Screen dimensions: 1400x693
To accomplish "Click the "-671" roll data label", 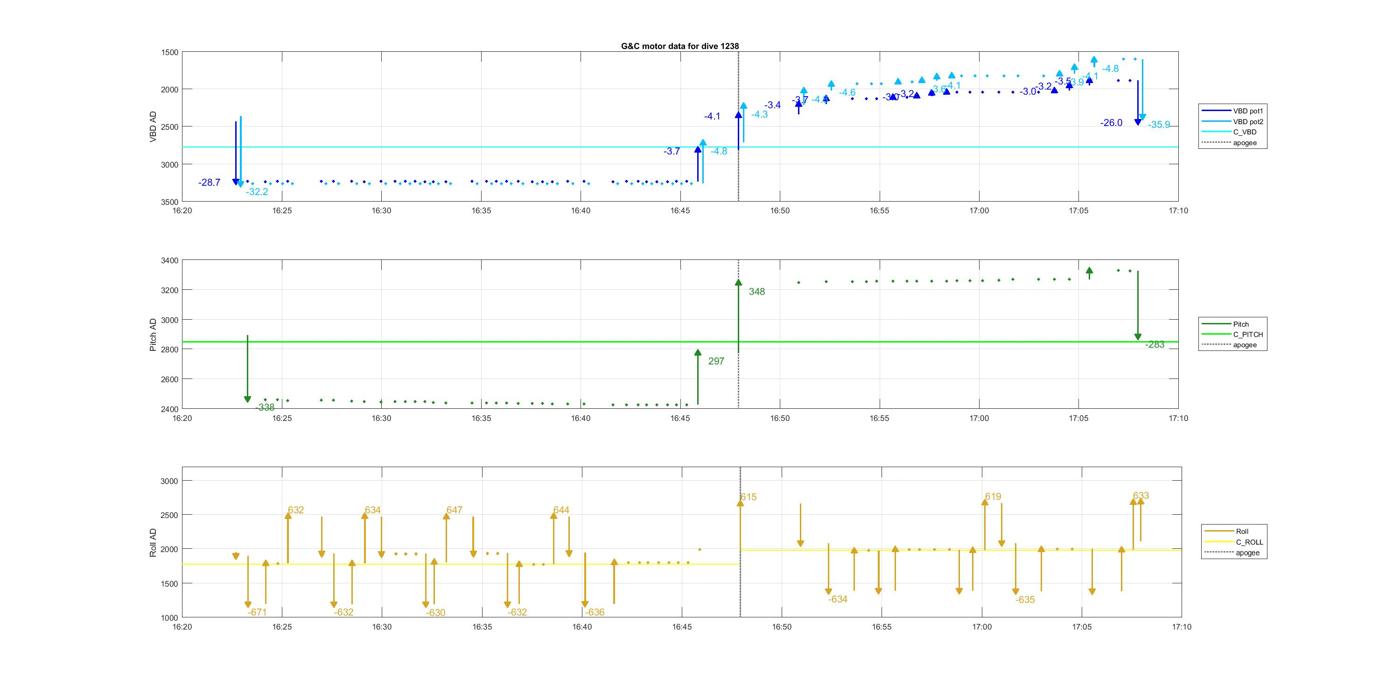I will click(257, 612).
